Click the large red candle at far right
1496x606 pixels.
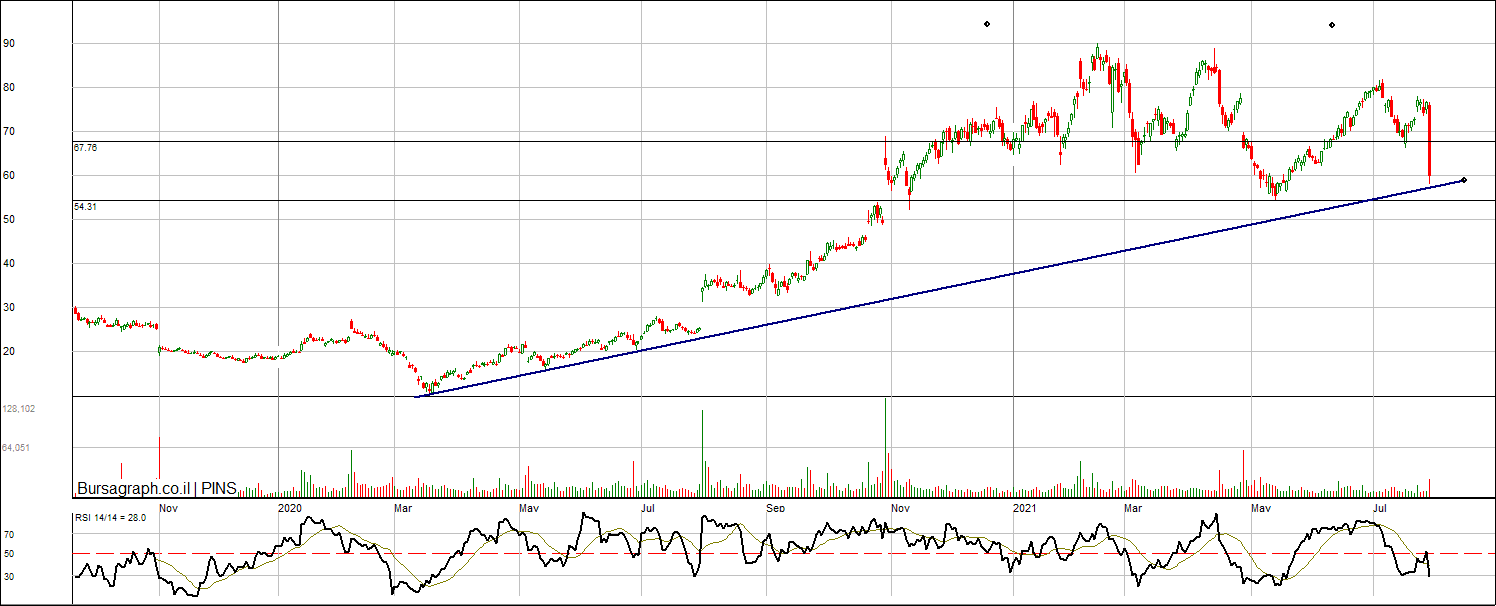coord(1430,140)
